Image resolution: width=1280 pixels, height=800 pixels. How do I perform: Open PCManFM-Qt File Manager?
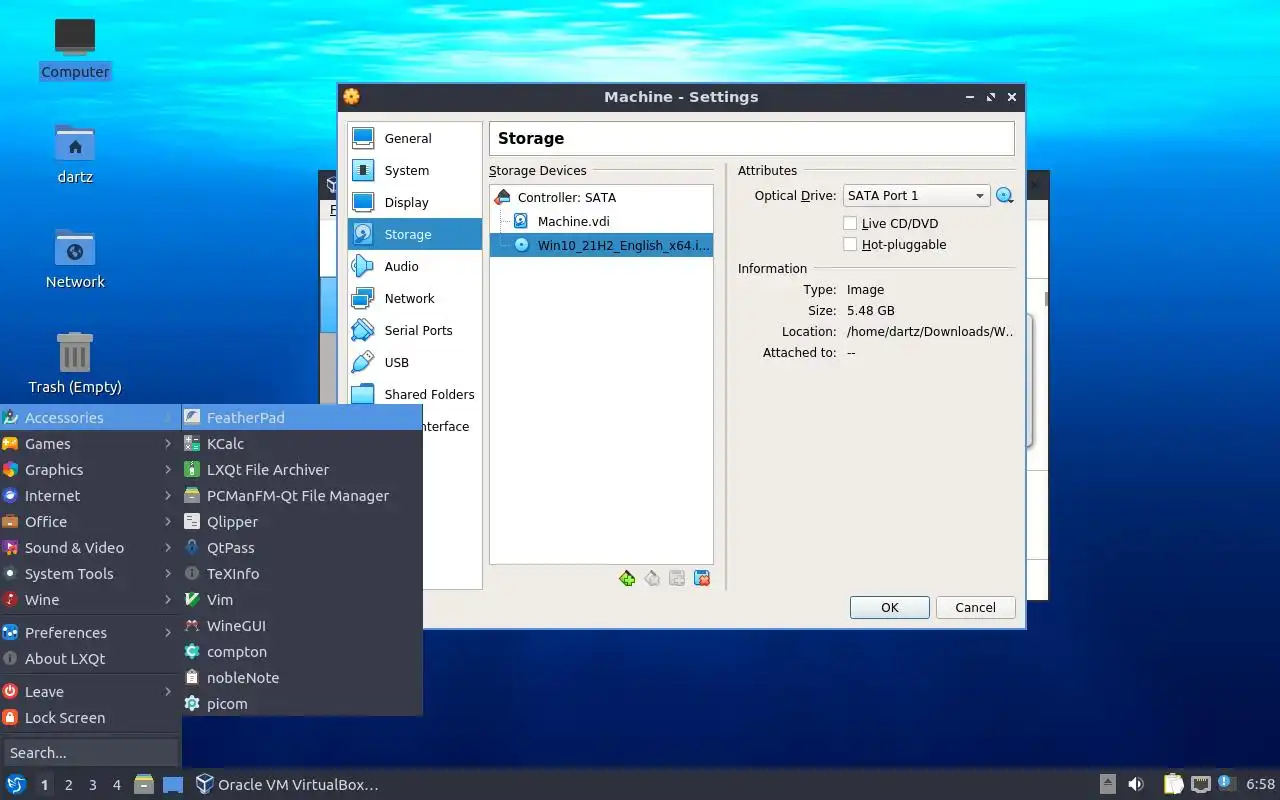[302, 495]
